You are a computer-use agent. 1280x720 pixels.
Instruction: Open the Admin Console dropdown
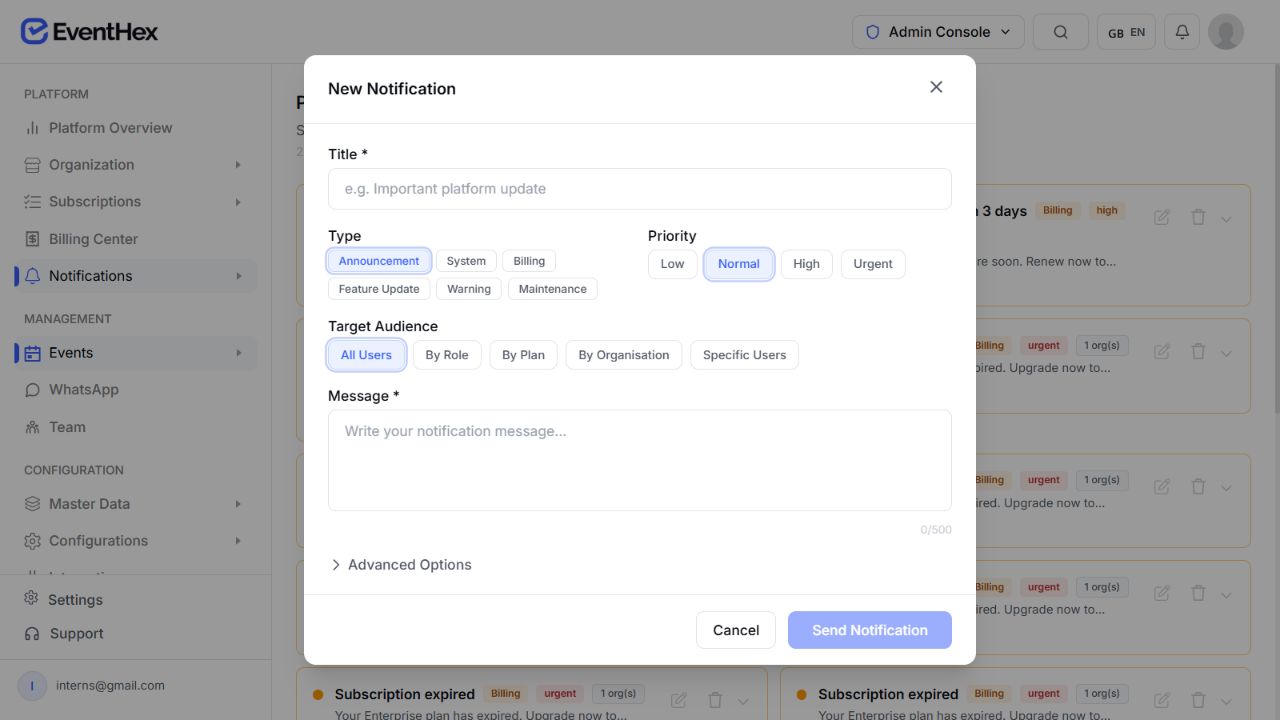938,32
